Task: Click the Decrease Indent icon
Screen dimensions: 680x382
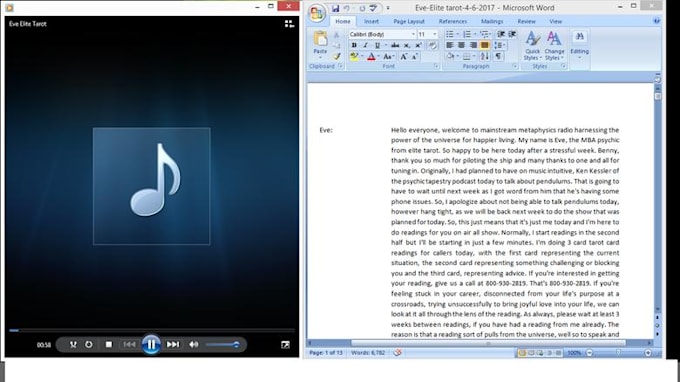Action: pos(501,34)
